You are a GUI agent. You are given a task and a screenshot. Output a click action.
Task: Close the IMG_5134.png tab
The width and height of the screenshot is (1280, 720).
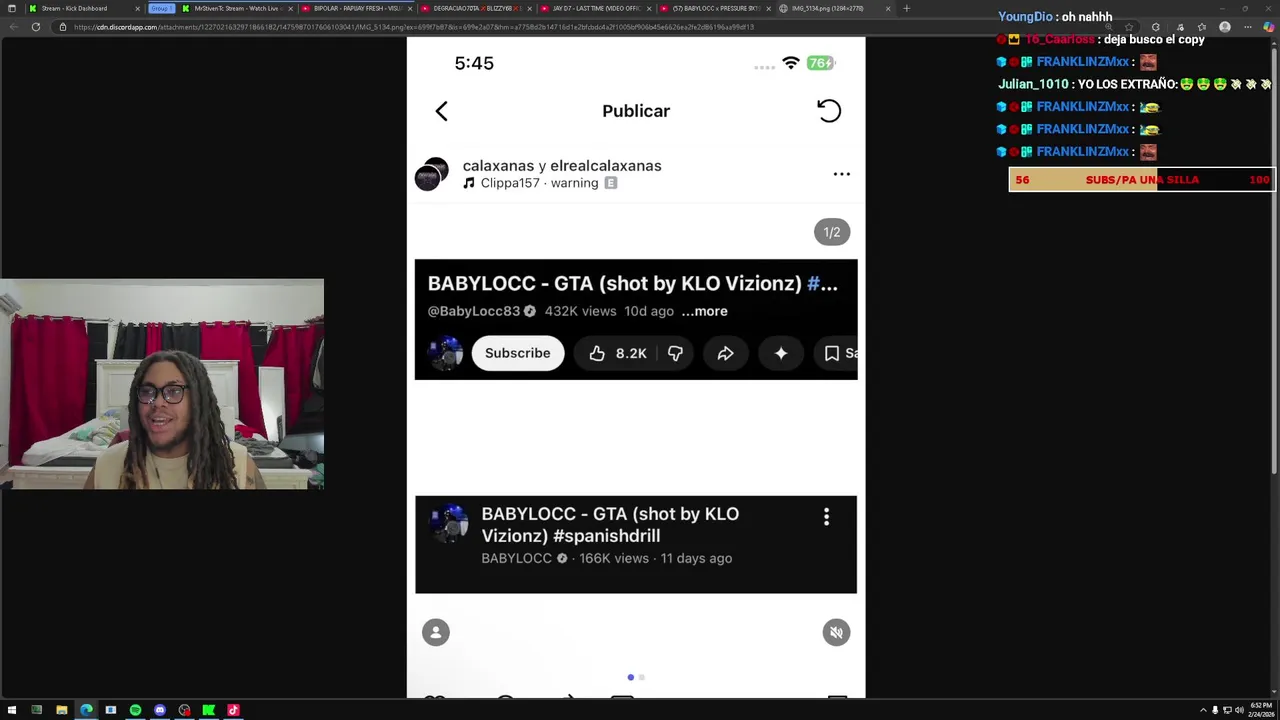(x=888, y=8)
